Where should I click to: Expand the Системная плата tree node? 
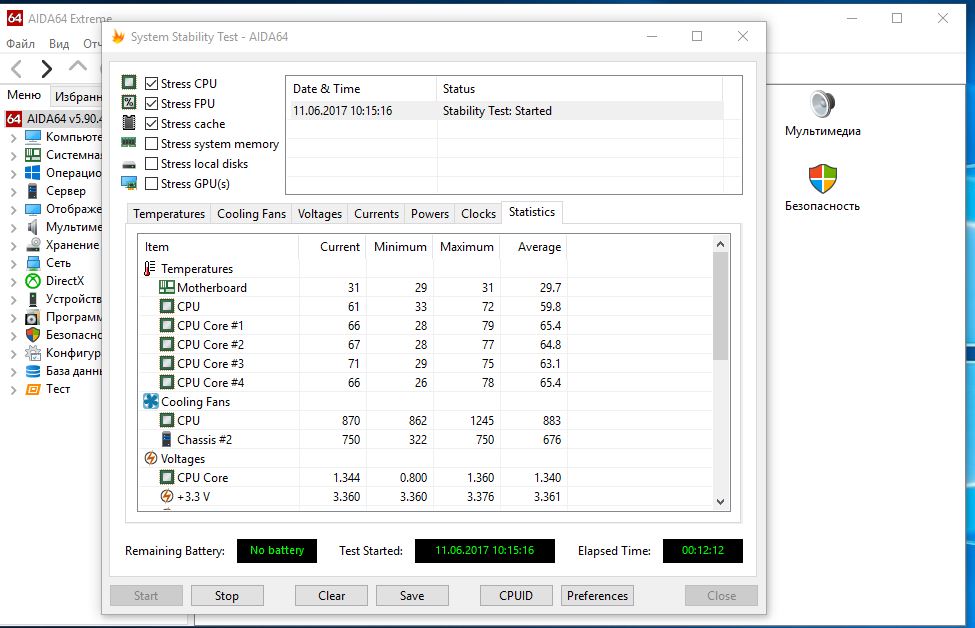point(14,155)
